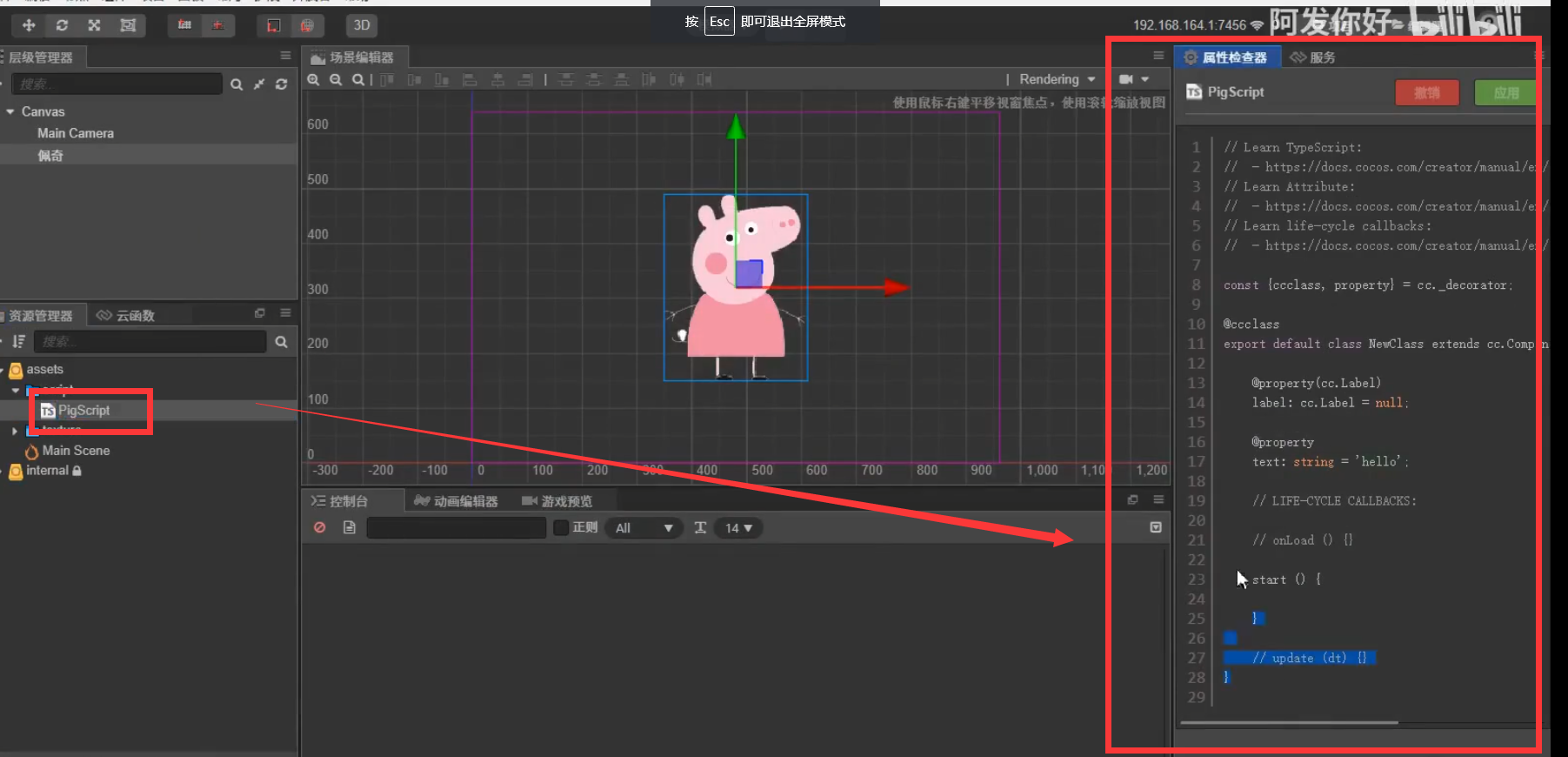Collapse all nodes icon in hierarchy panel
This screenshot has height=757, width=1568.
click(x=259, y=84)
